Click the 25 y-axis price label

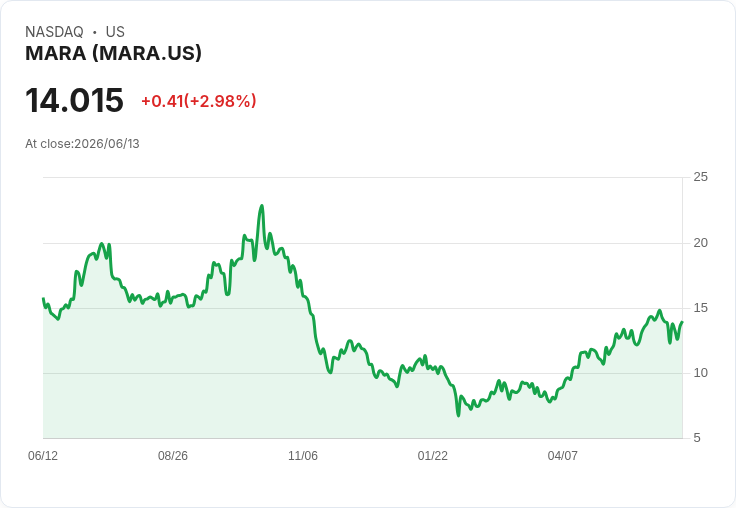[700, 177]
